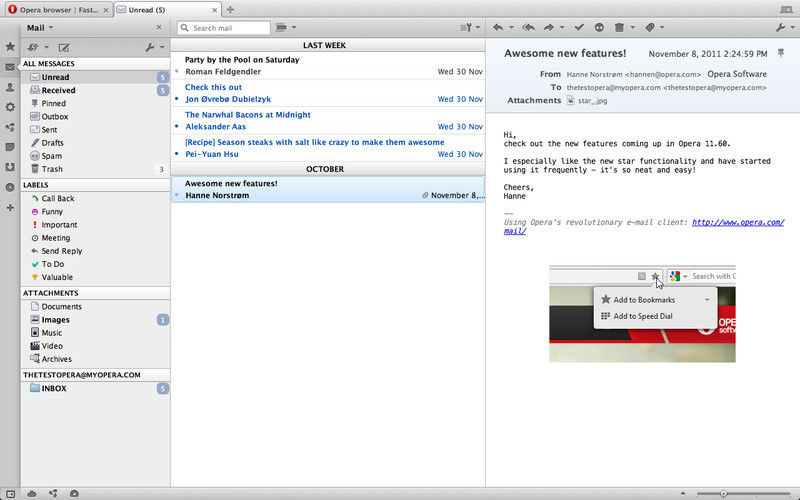Close the Mail panel with X
800x500 pixels.
[159, 28]
